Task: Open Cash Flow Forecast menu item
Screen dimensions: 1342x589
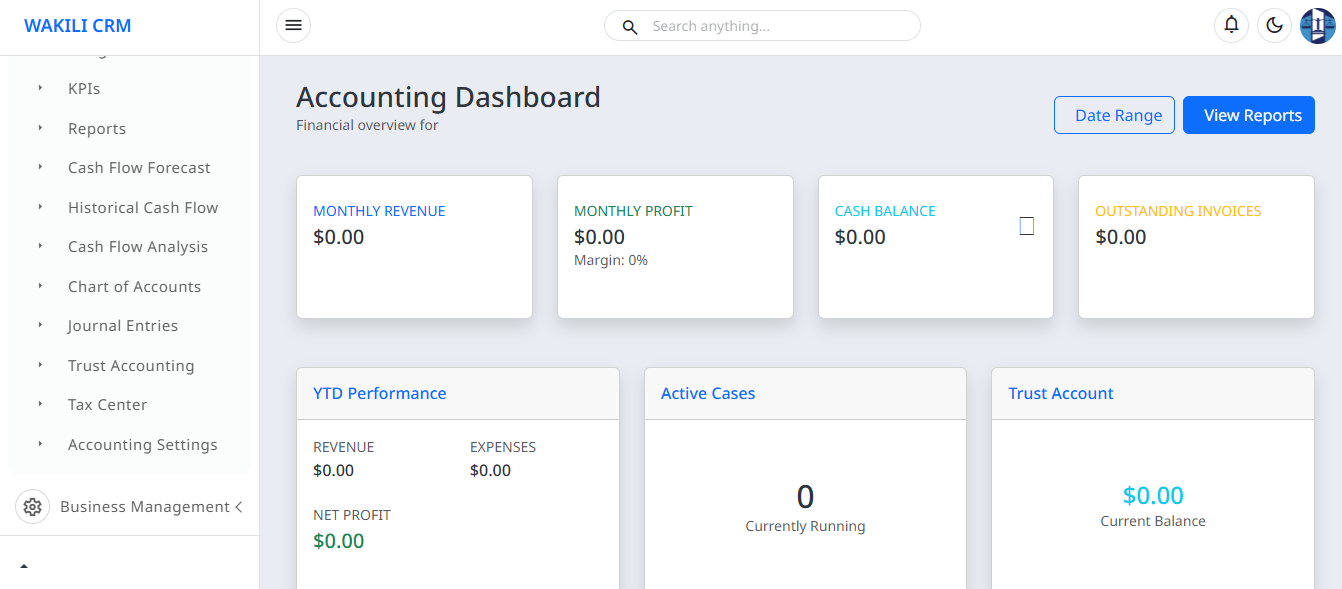Action: pyautogui.click(x=139, y=168)
